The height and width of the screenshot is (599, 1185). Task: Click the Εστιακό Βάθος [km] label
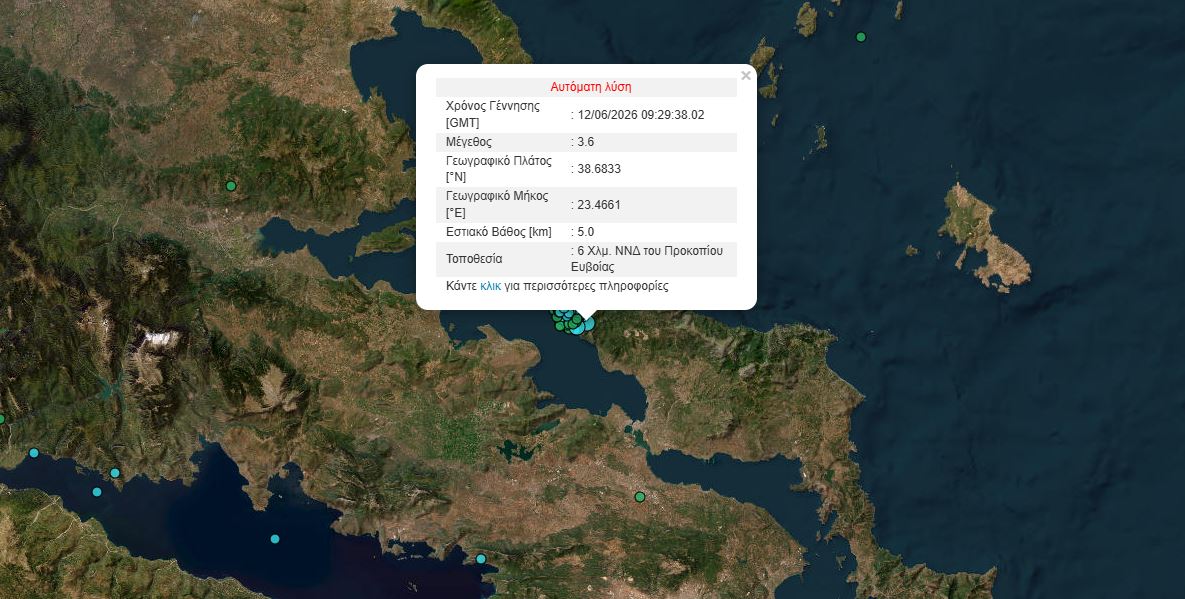499,232
